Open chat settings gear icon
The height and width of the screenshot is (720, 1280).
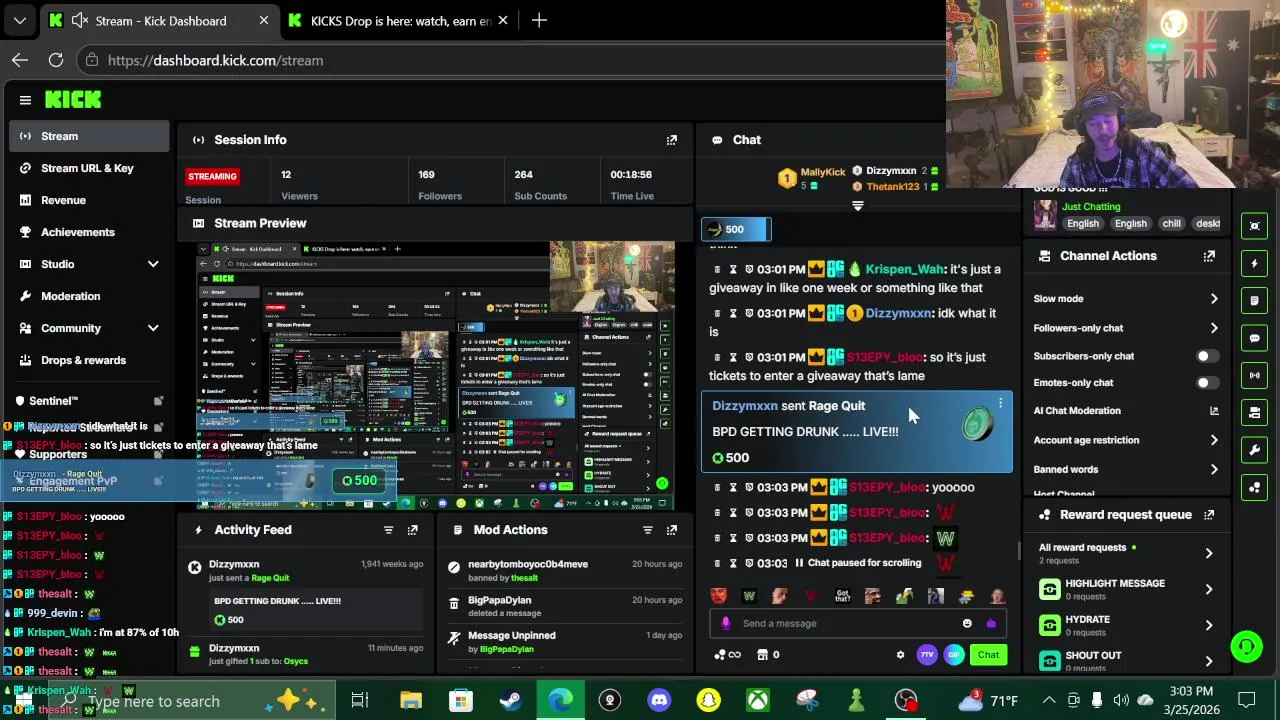click(x=900, y=655)
